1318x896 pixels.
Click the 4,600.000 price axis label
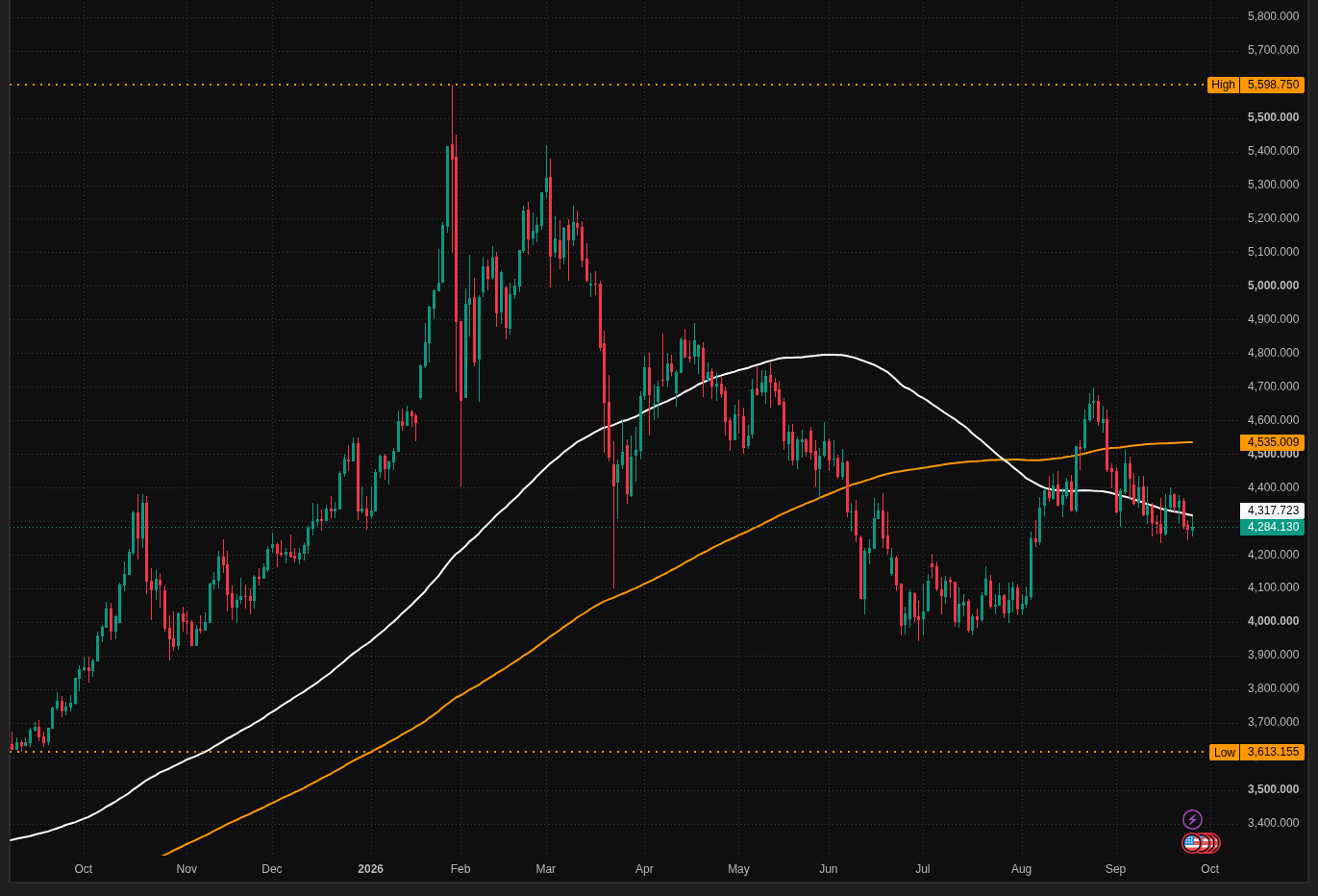point(1273,420)
